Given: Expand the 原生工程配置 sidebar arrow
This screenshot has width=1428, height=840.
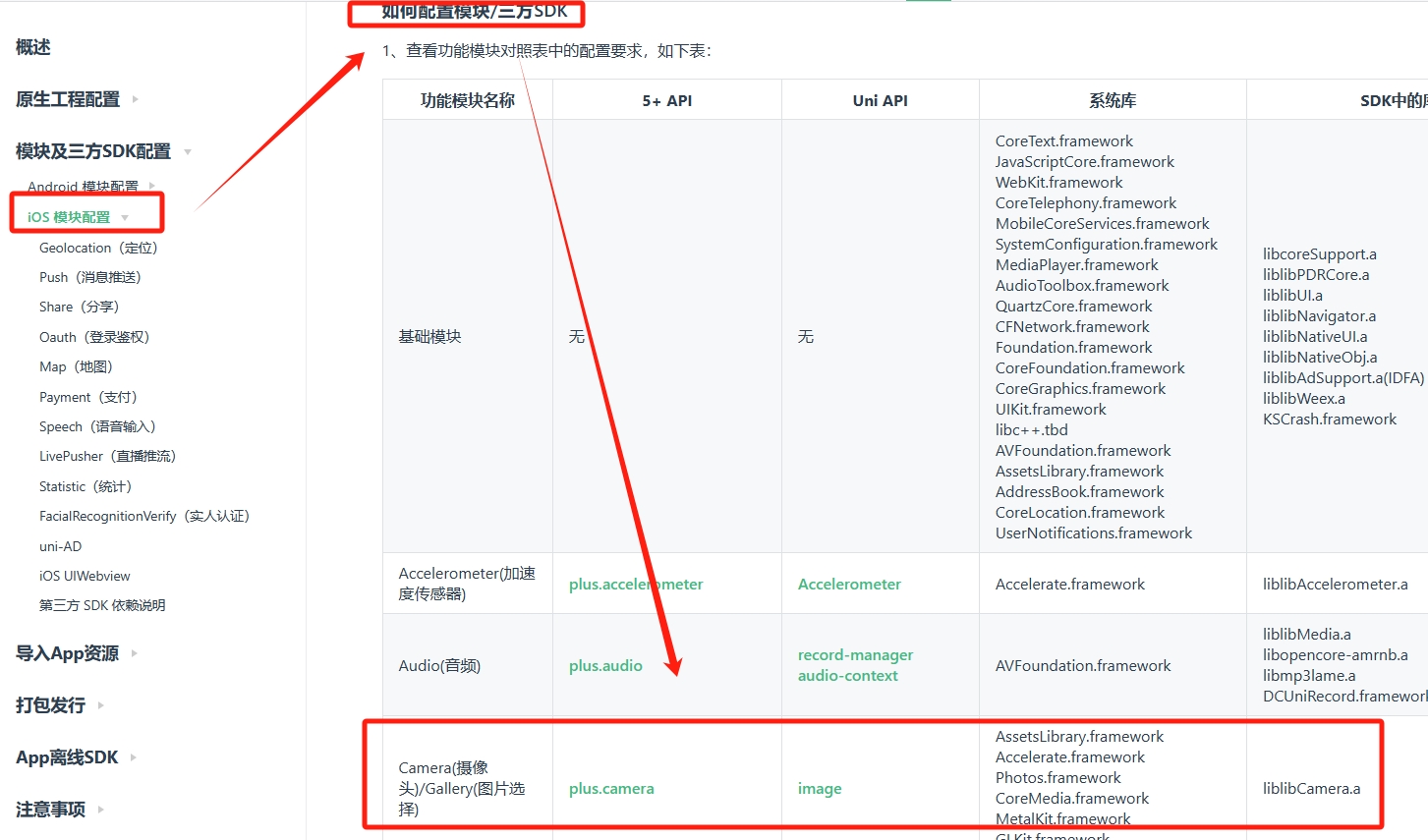Looking at the screenshot, I should 135,99.
